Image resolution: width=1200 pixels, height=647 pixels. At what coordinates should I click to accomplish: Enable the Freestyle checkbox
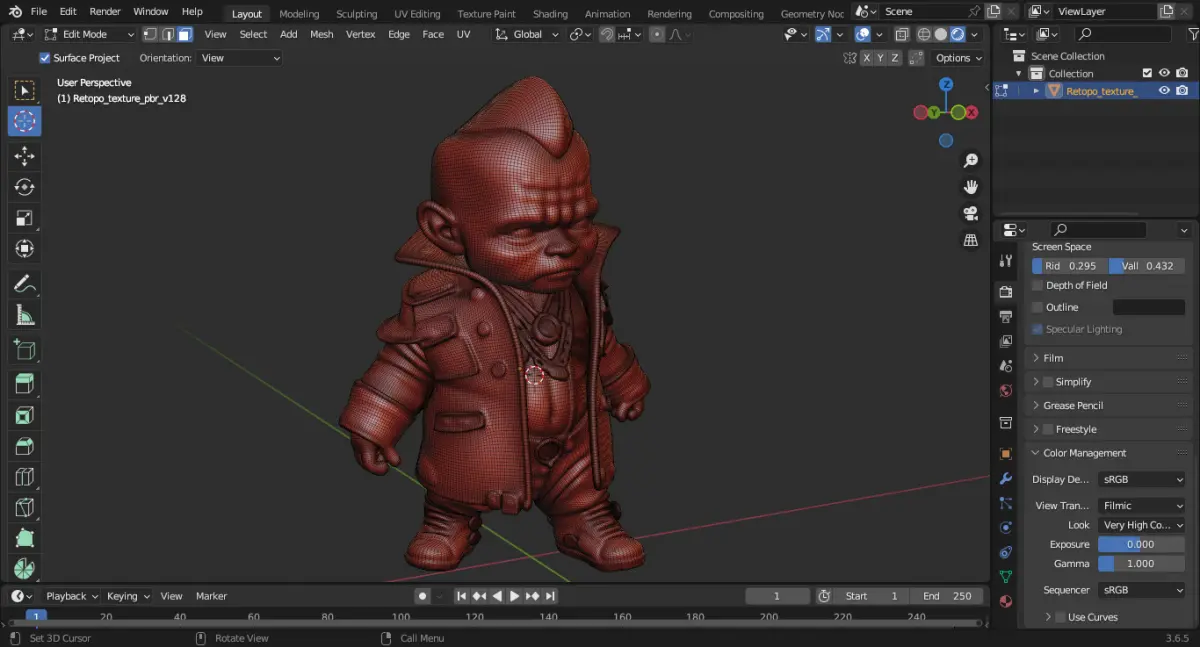[1048, 429]
